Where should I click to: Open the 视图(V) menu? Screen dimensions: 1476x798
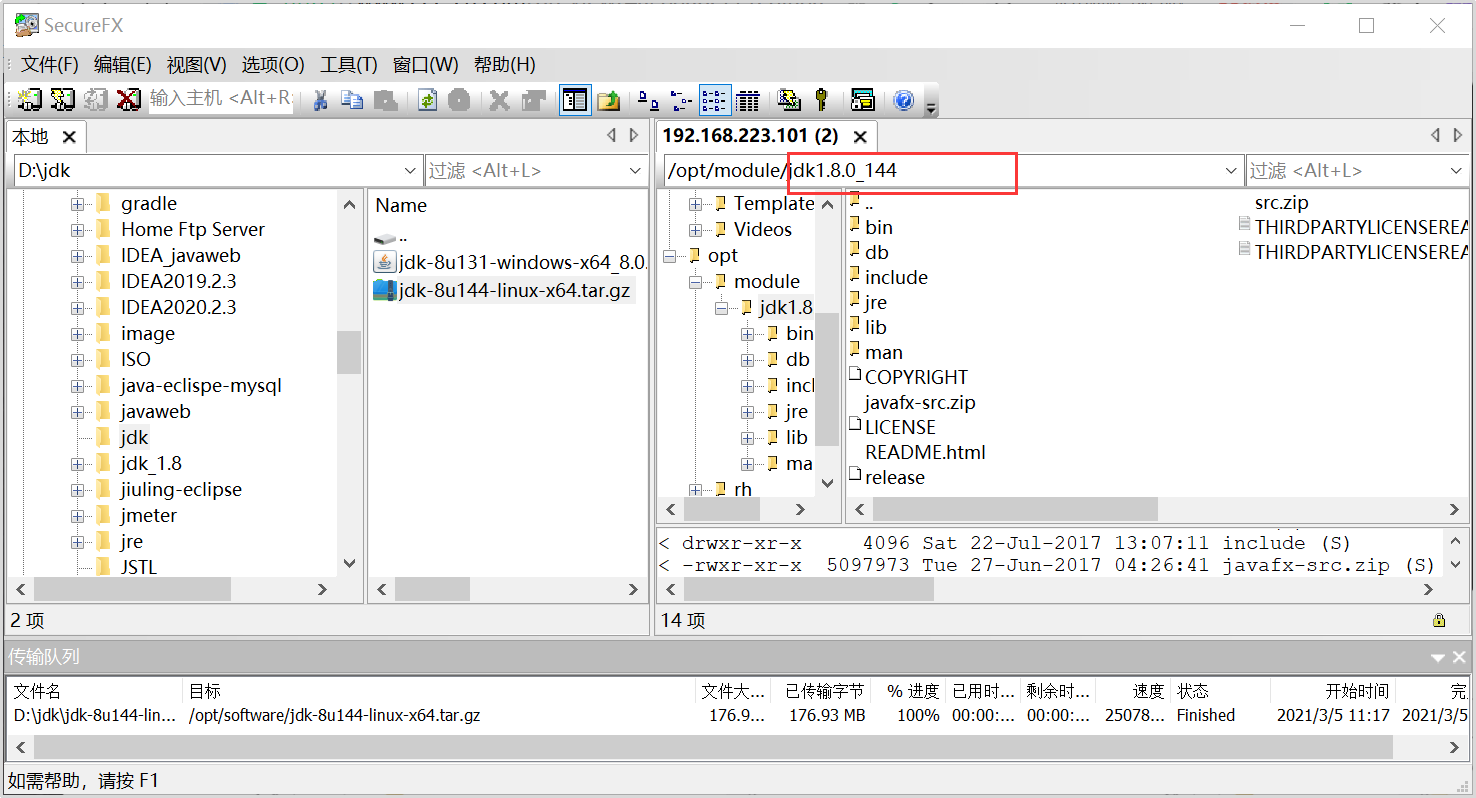click(197, 65)
